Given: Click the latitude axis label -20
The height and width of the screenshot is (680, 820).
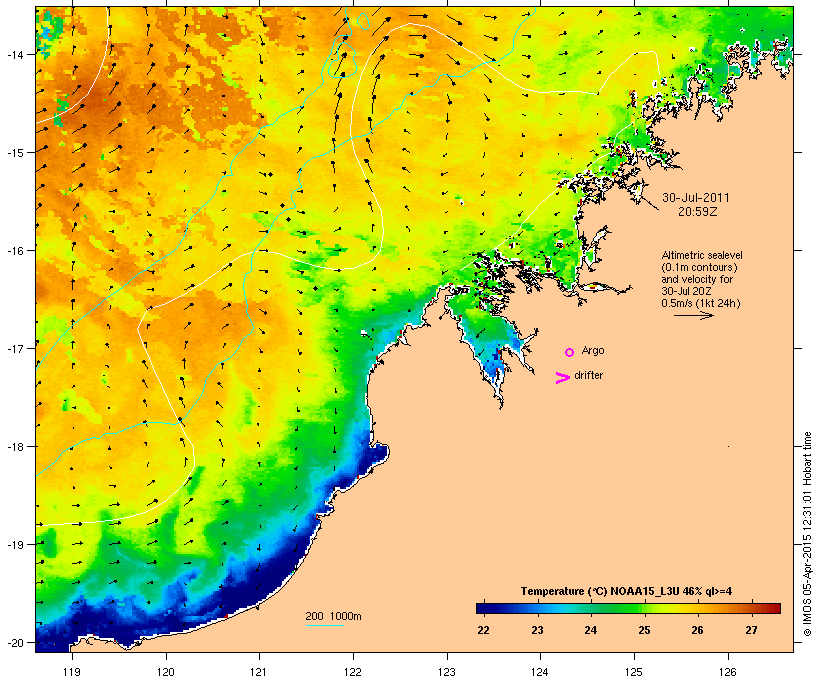Looking at the screenshot, I should point(15,642).
